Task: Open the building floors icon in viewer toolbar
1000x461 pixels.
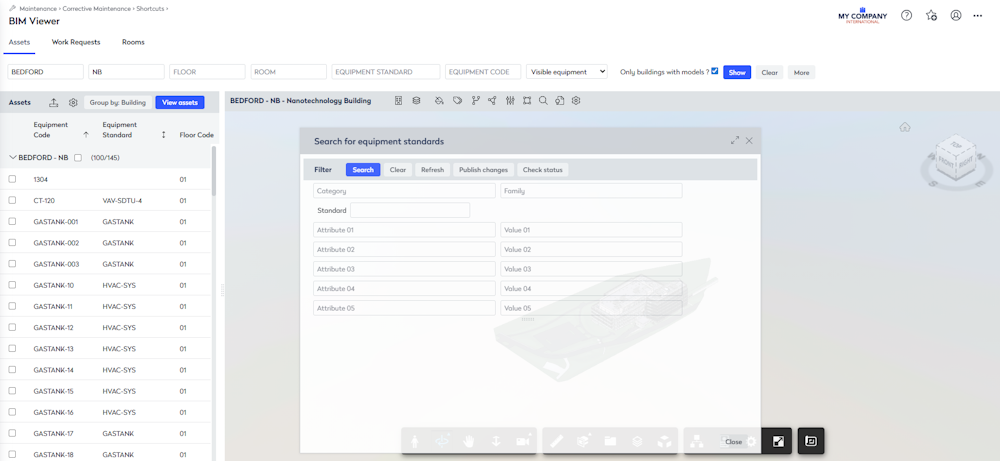Action: (x=399, y=101)
